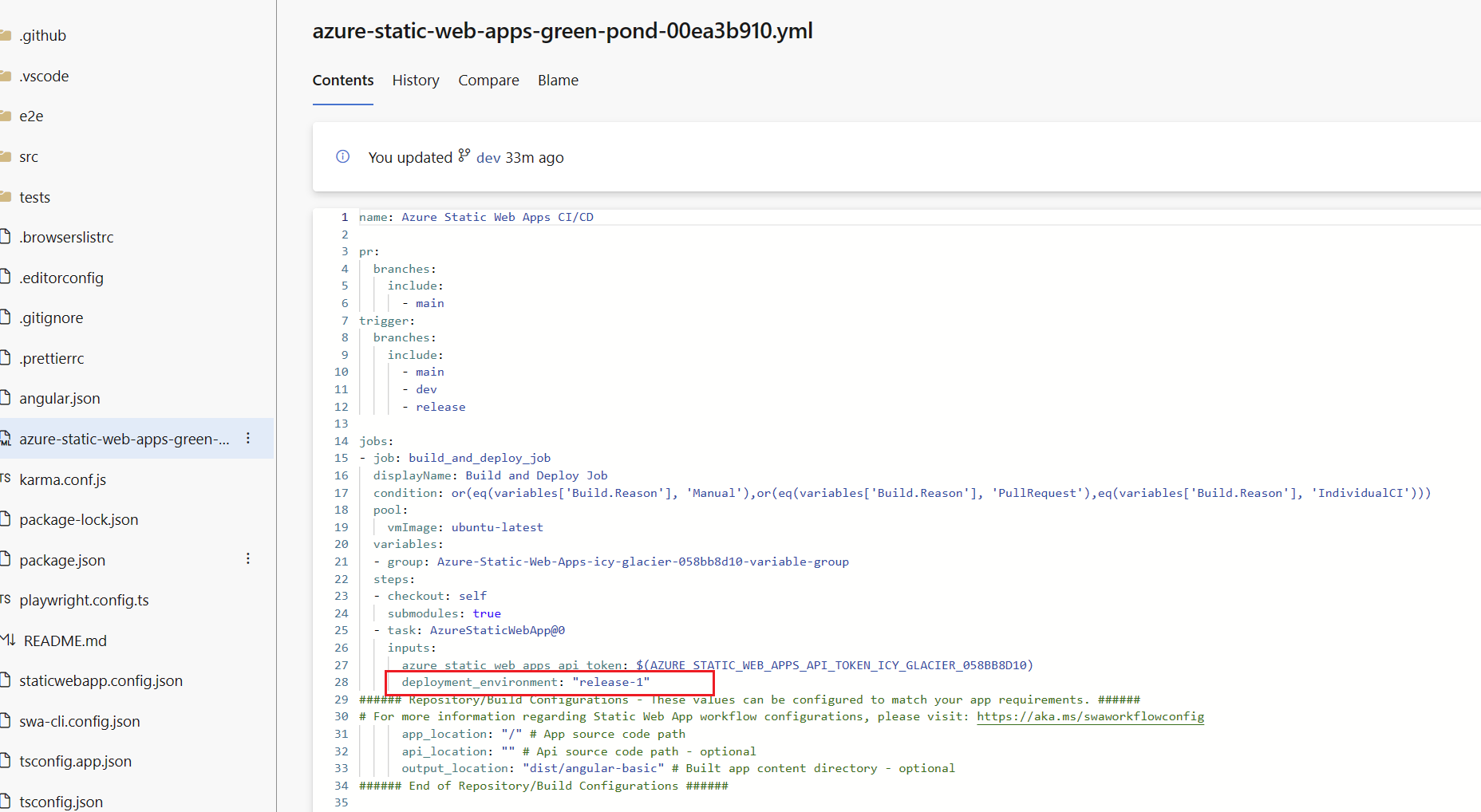Click the README.md markdown icon
This screenshot has width=1481, height=812.
(x=7, y=640)
